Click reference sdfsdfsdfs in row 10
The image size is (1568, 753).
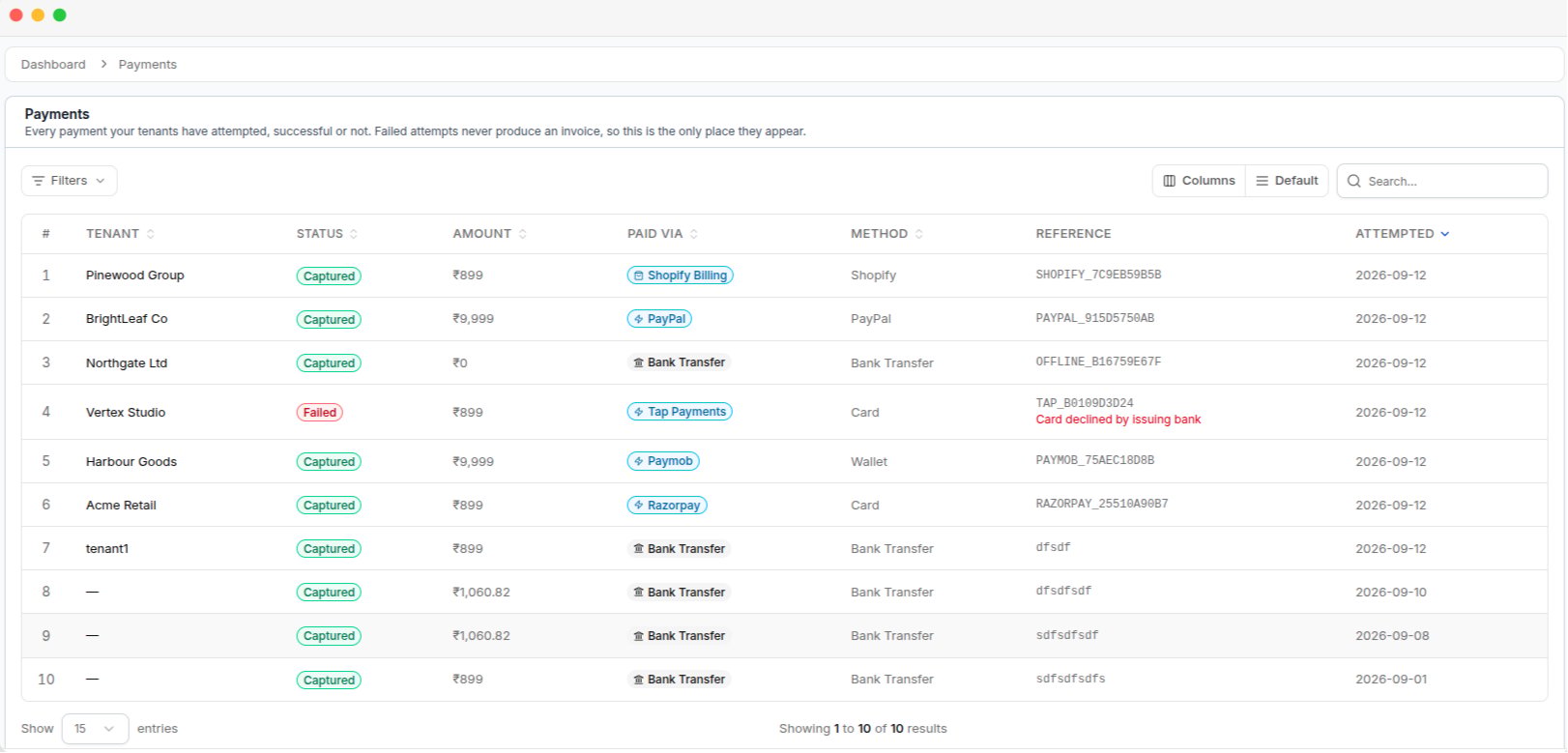click(x=1070, y=680)
